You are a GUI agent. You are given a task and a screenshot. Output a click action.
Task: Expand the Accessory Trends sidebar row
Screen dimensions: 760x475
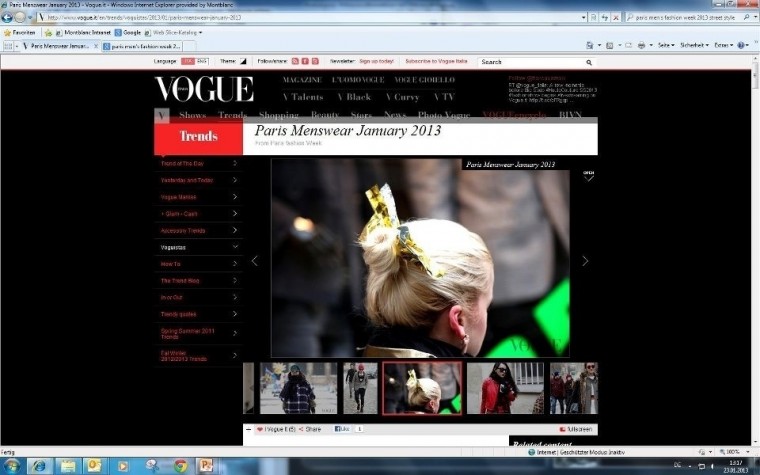point(198,231)
